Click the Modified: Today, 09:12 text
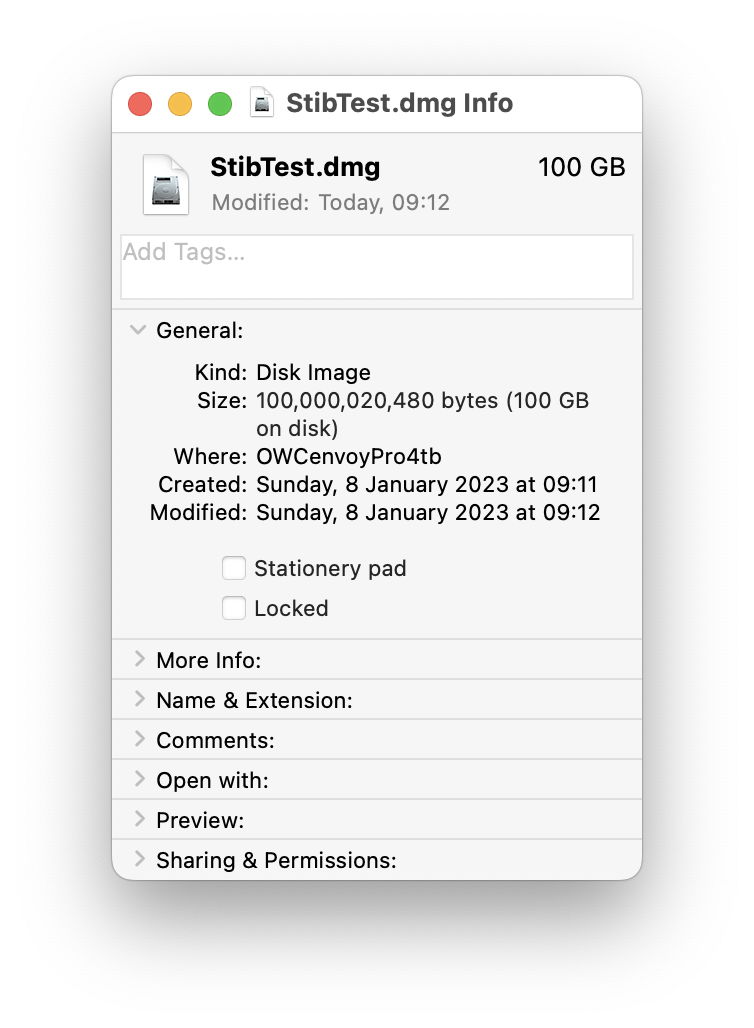The image size is (754, 1028). [x=332, y=202]
